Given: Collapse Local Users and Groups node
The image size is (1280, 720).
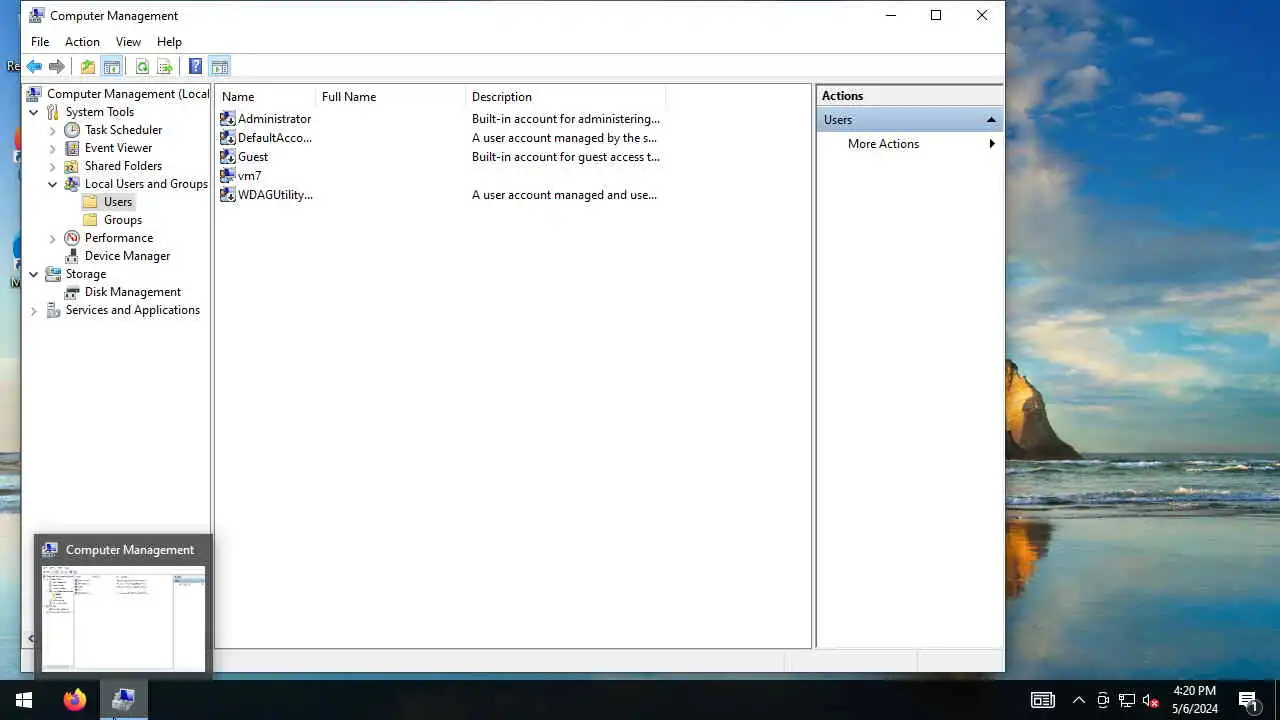Looking at the screenshot, I should (x=53, y=184).
